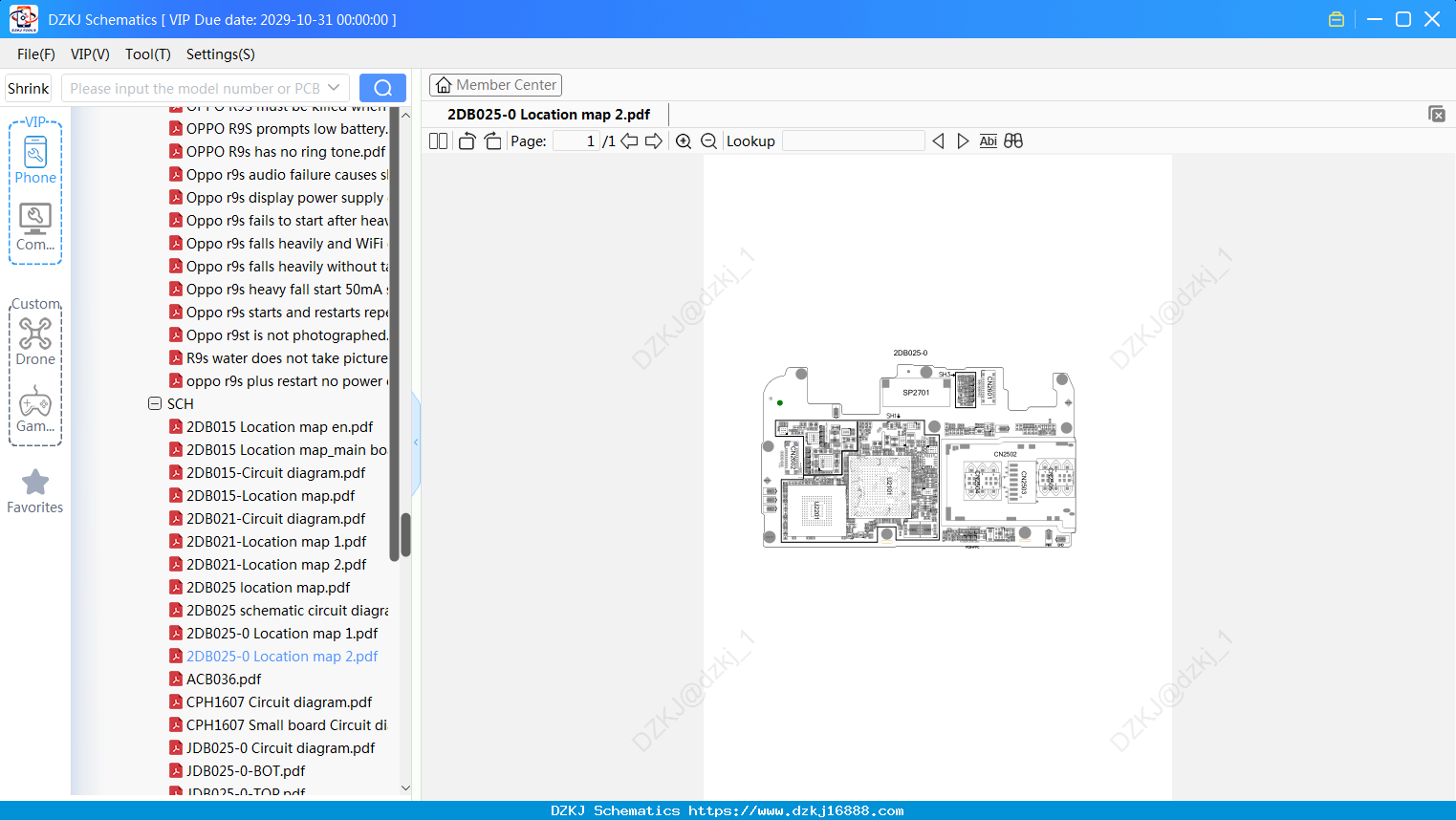This screenshot has width=1456, height=820.
Task: Open oppo r9s plus restart no power file
Action: tap(287, 380)
